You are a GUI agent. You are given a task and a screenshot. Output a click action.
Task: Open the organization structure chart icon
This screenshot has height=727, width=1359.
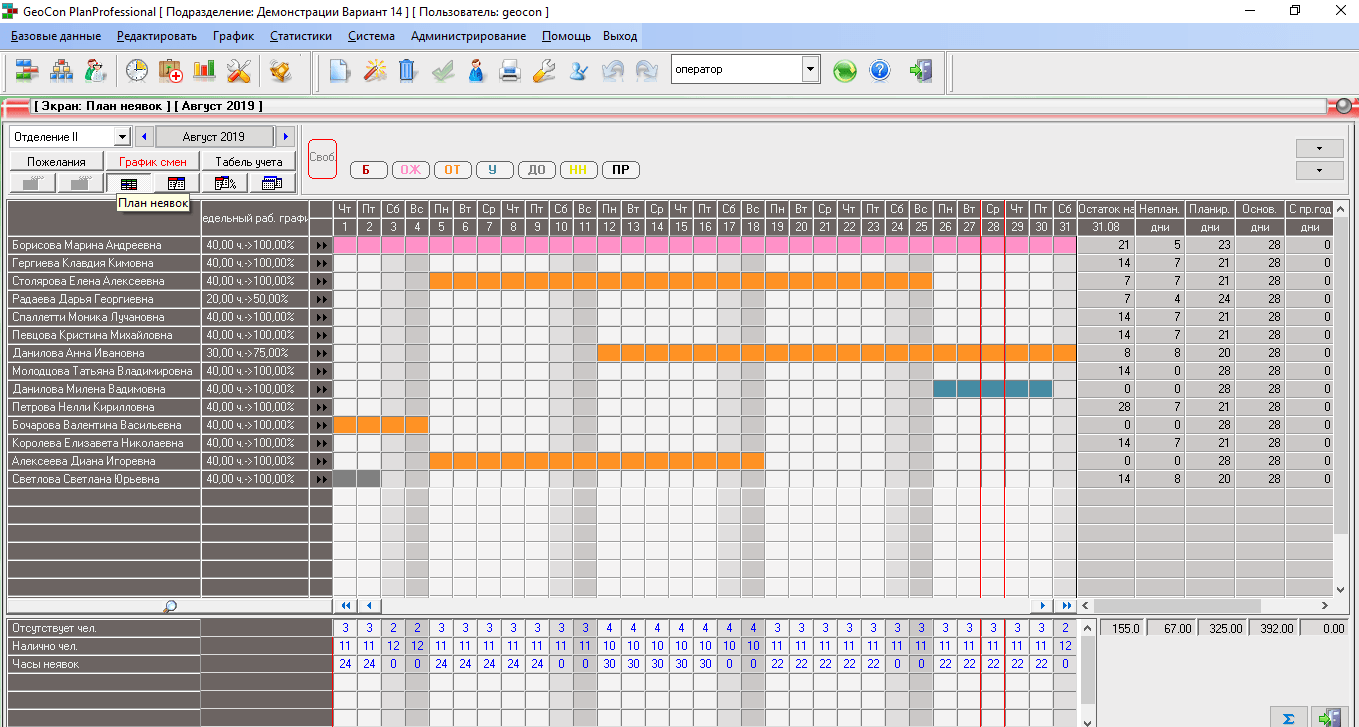(62, 71)
